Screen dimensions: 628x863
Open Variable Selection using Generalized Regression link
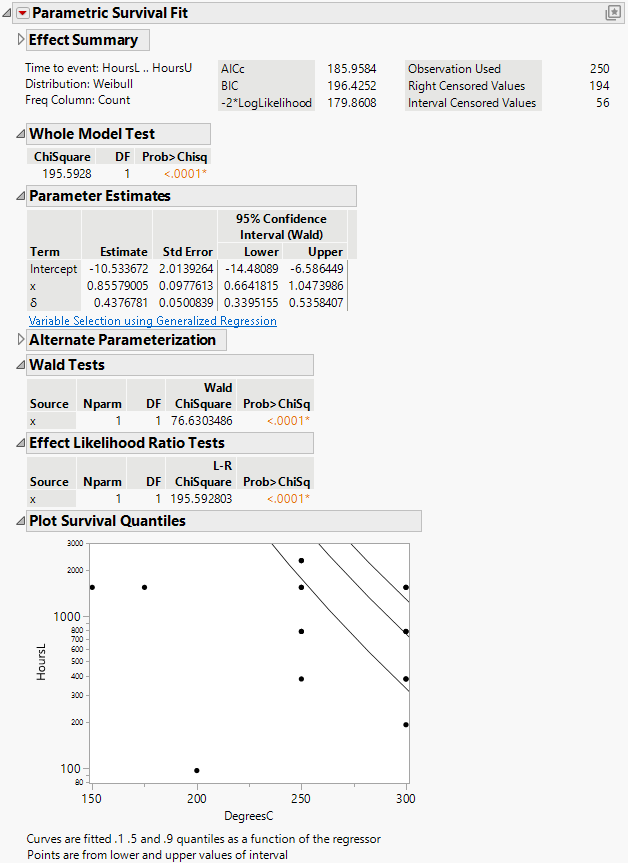click(152, 321)
